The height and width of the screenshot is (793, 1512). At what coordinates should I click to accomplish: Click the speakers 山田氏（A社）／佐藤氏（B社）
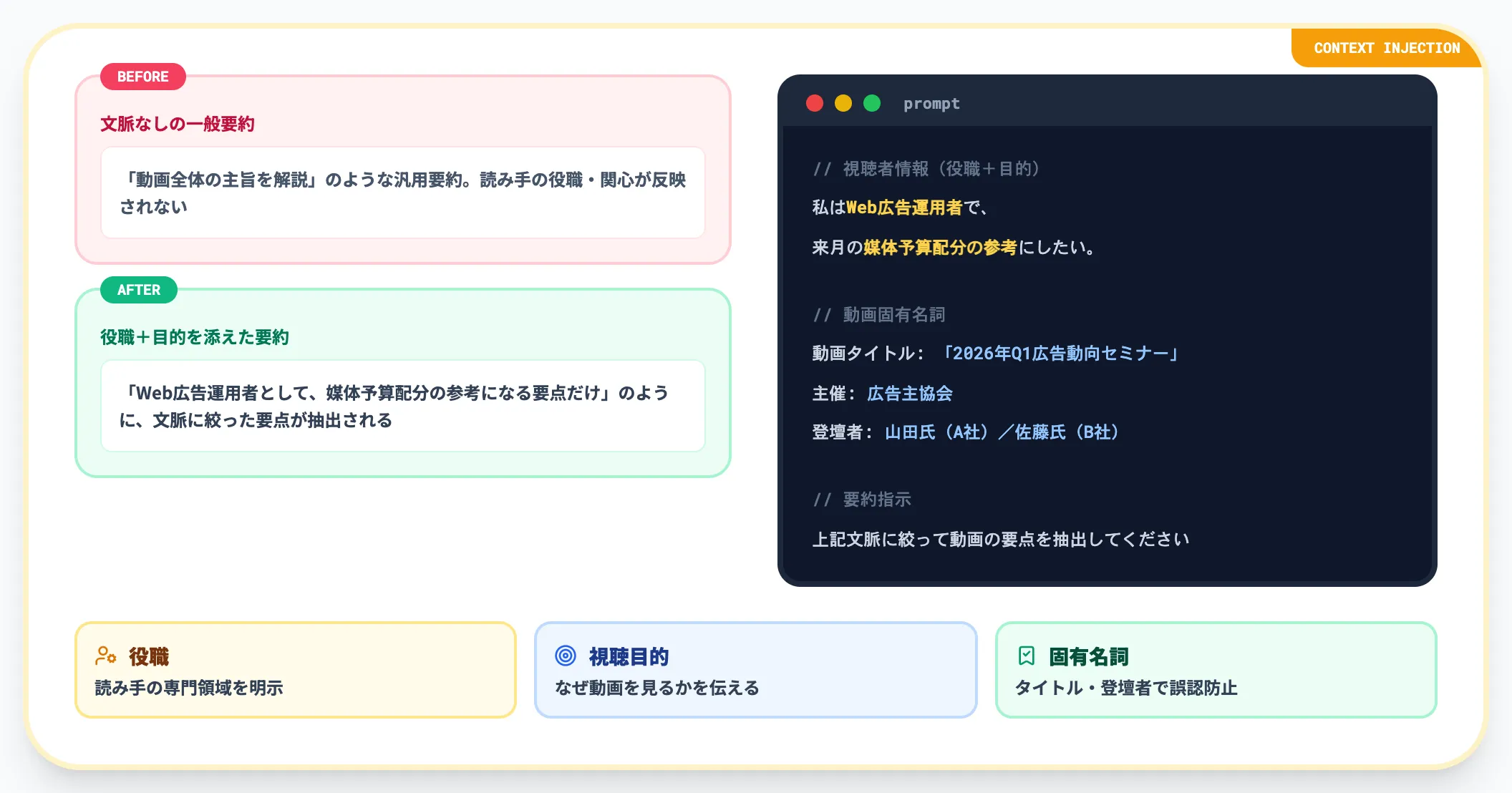(x=1004, y=432)
